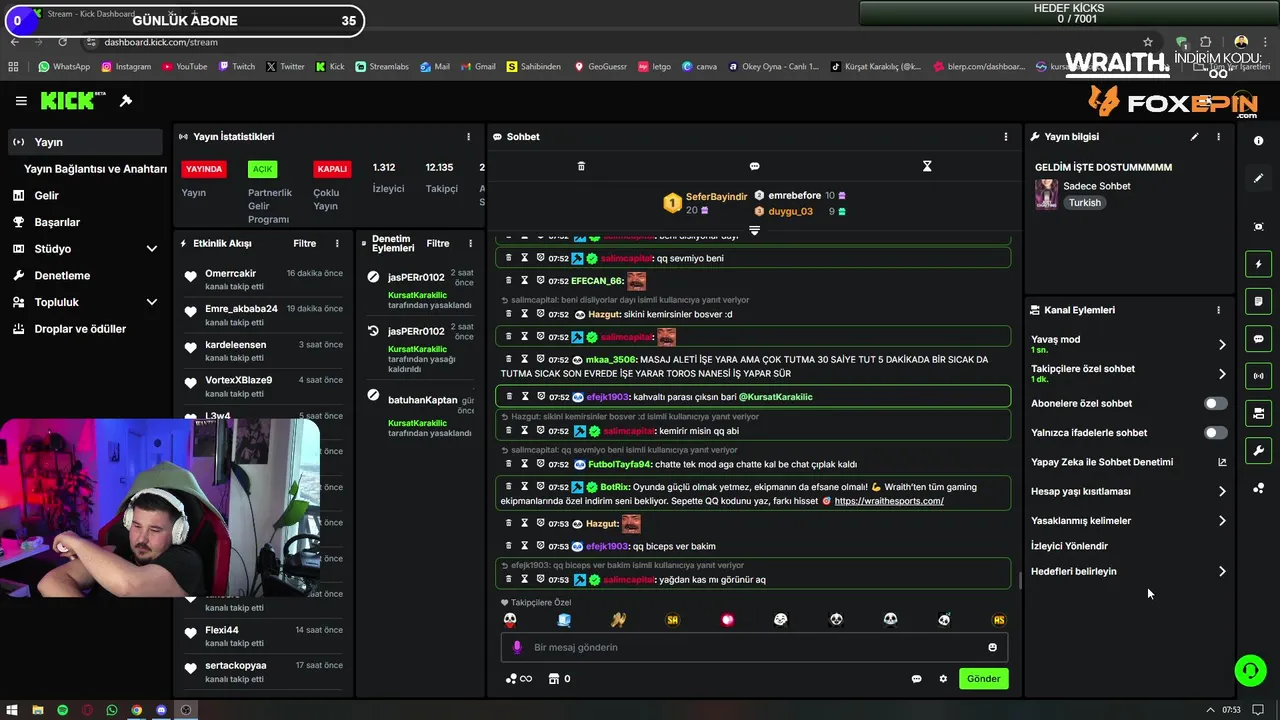Insert the SA emote from quick emotes
1280x720 pixels.
click(x=673, y=620)
